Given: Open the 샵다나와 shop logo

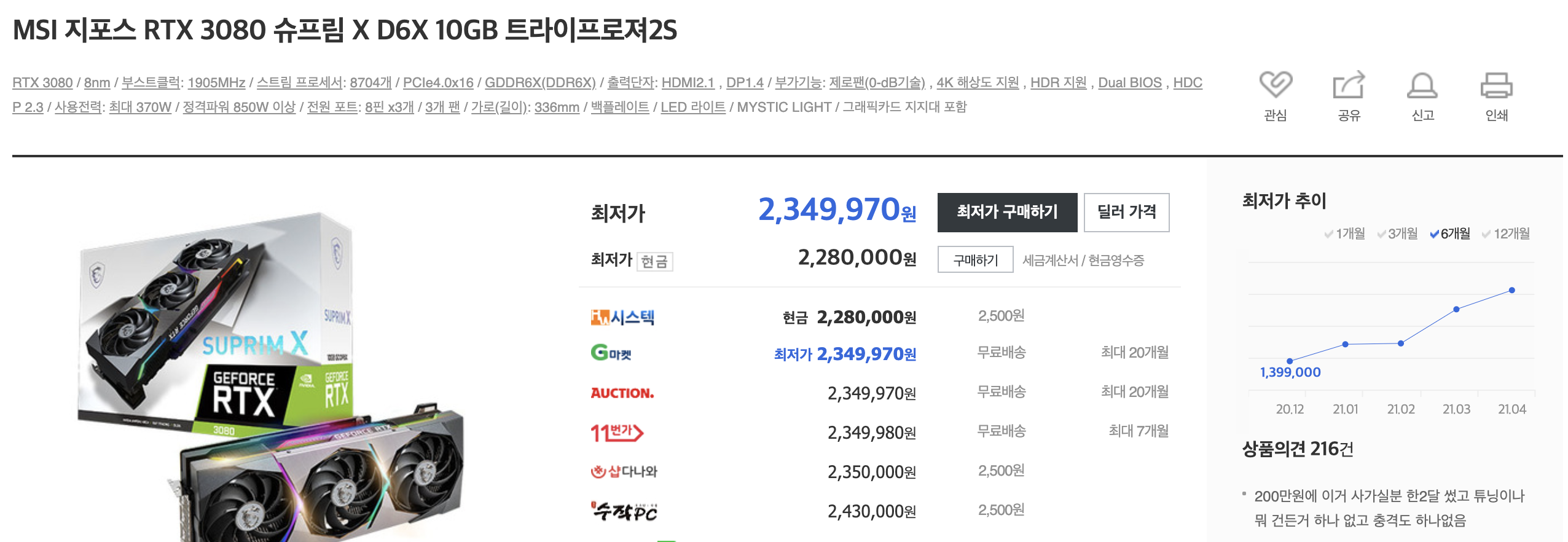Looking at the screenshot, I should click(x=624, y=471).
